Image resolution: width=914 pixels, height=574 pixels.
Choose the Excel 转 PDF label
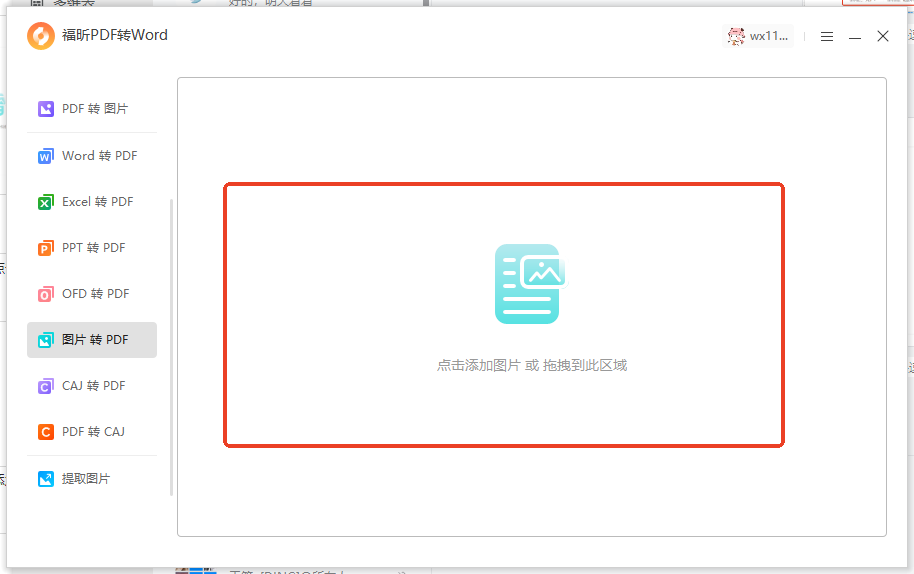(97, 202)
